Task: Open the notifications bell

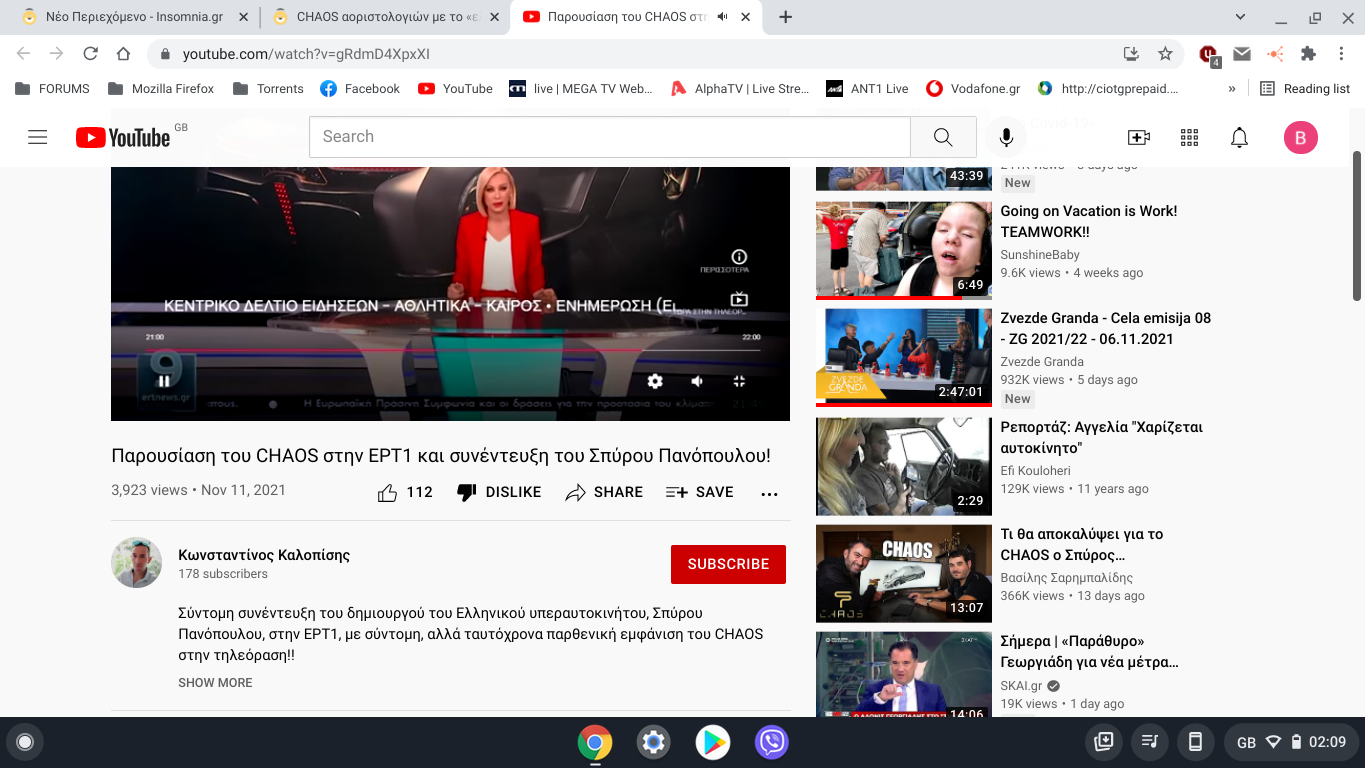Action: click(x=1239, y=138)
